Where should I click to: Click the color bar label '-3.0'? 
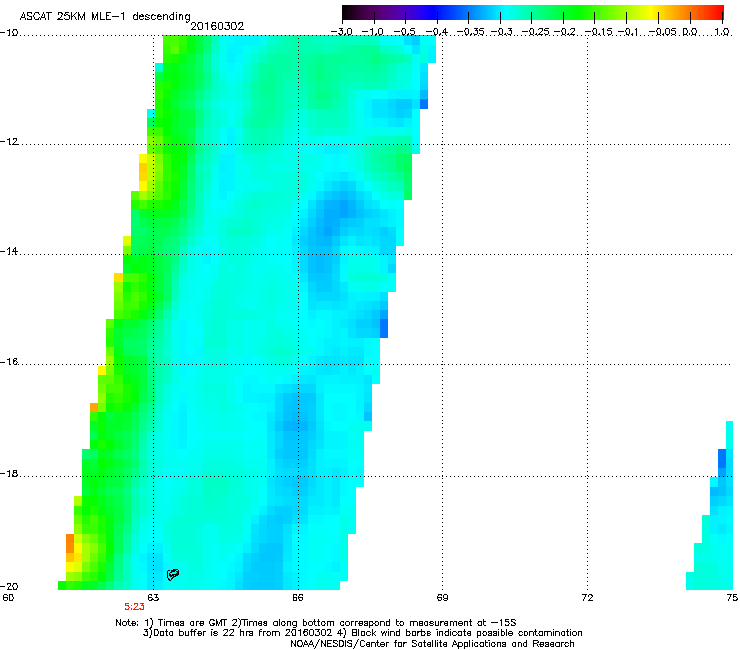pos(342,32)
